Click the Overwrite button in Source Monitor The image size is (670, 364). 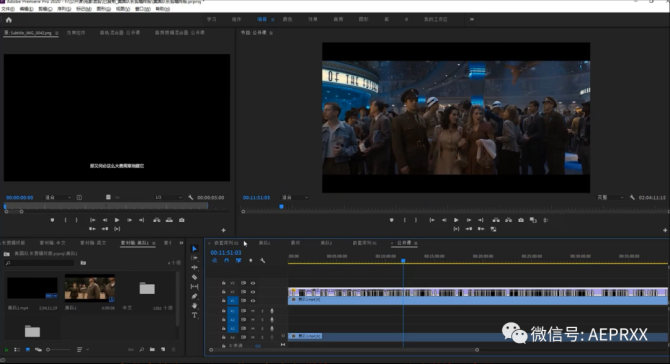[x=169, y=220]
